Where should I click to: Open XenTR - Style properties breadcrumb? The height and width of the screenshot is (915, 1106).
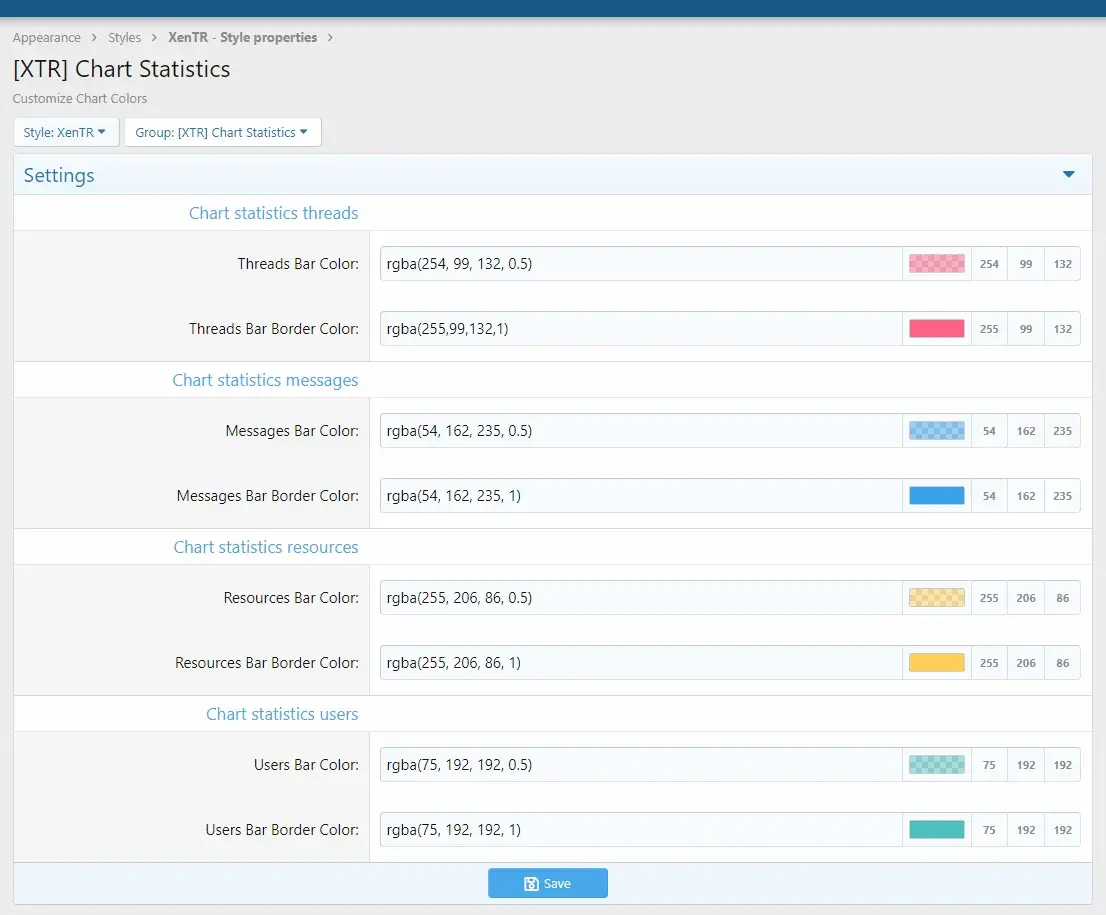pos(243,38)
